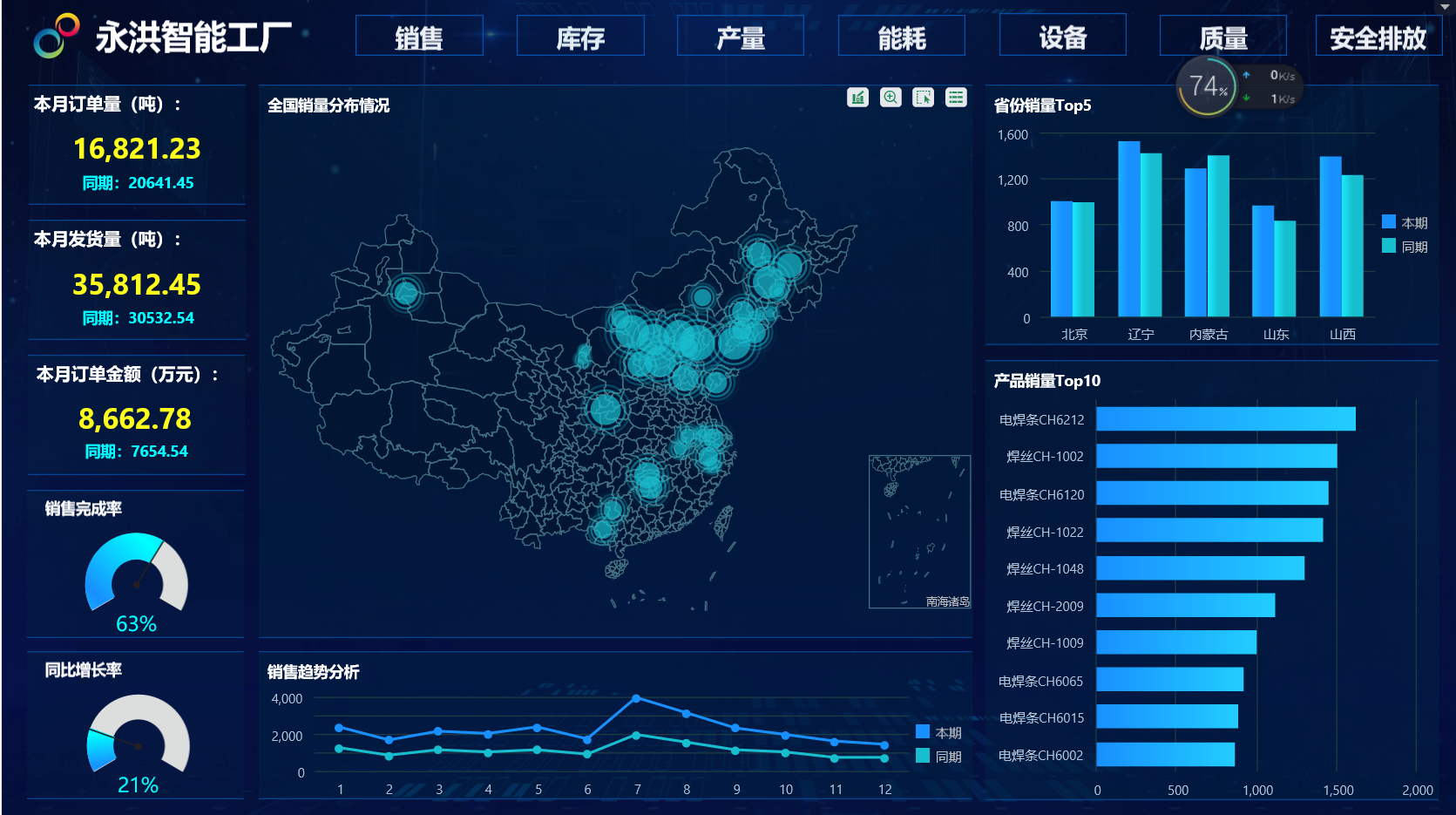The height and width of the screenshot is (815, 1456).
Task: Activate the box selection tool icon
Action: point(923,98)
